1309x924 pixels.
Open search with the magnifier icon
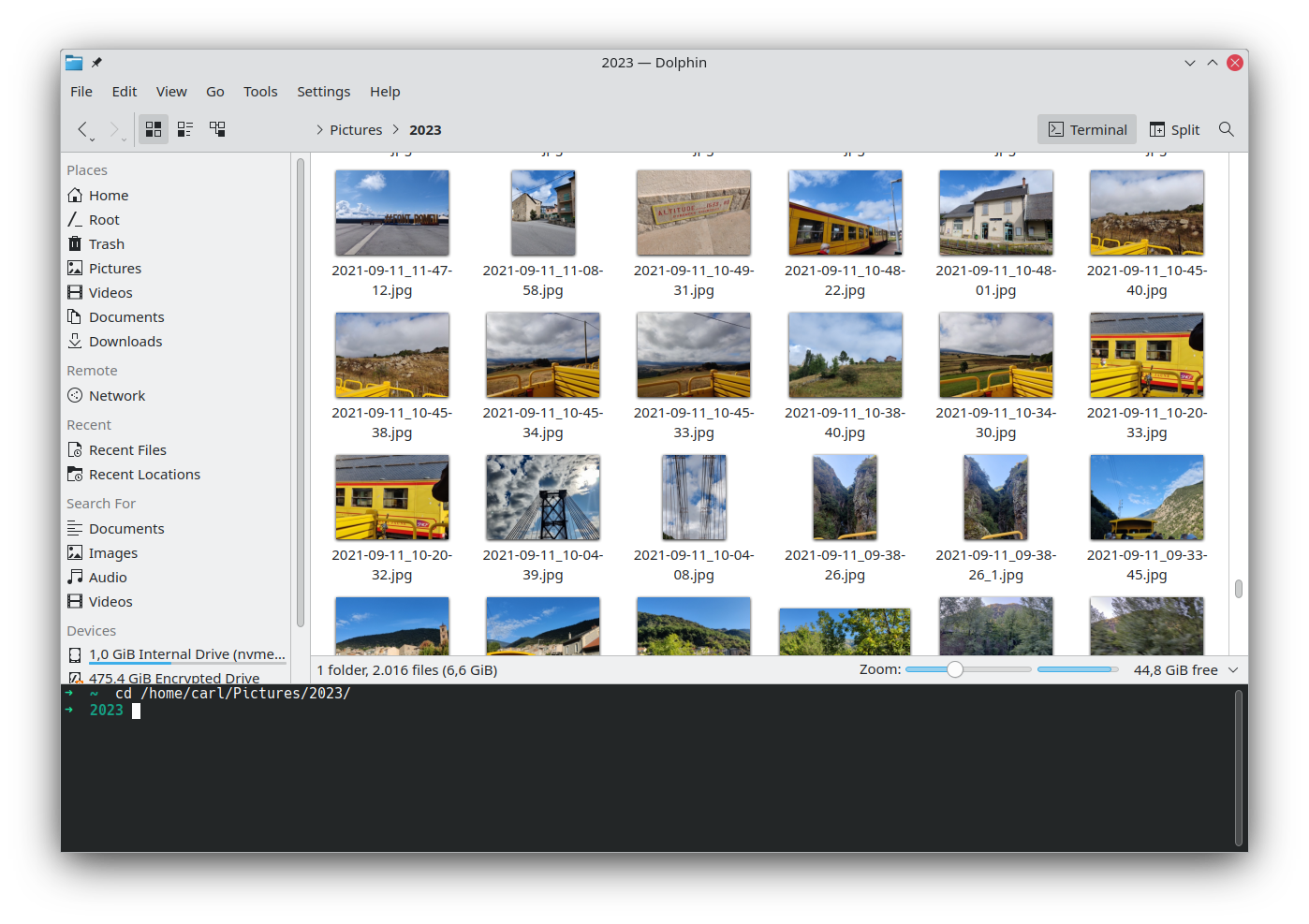point(1227,129)
